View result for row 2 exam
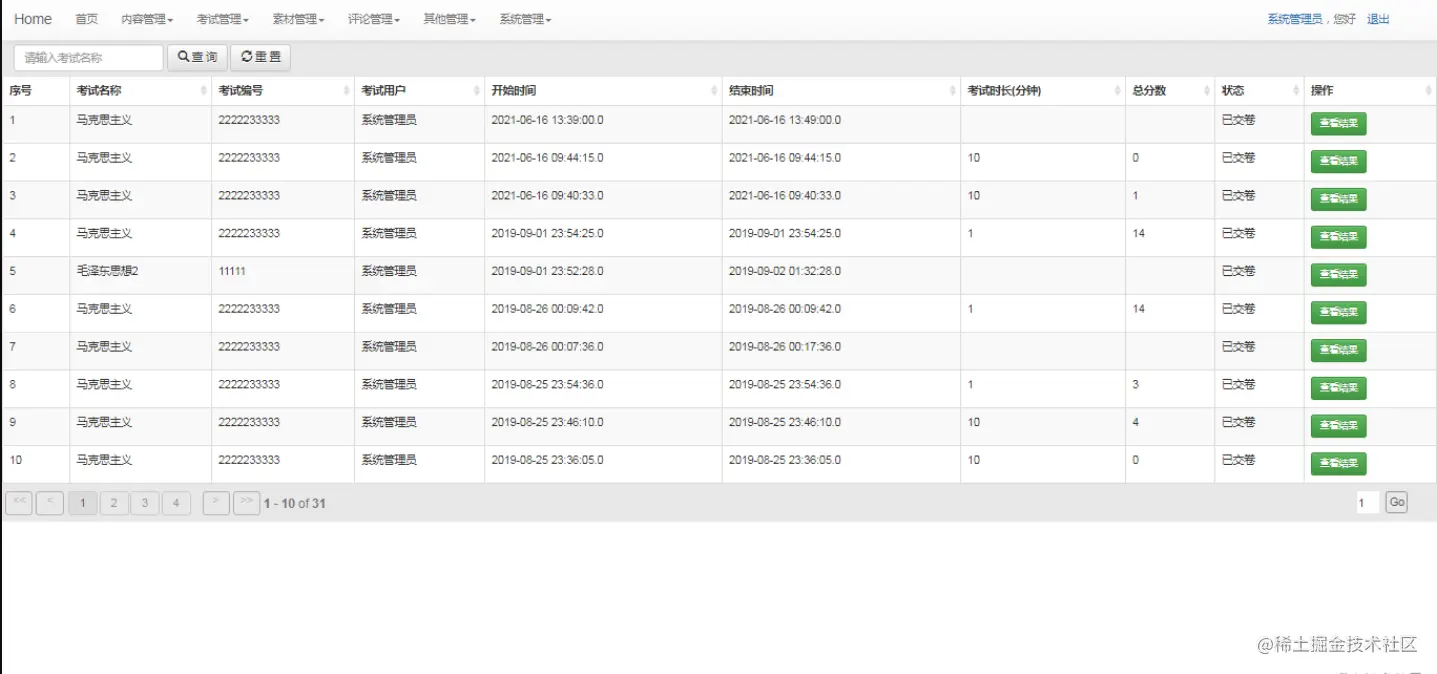 point(1338,162)
